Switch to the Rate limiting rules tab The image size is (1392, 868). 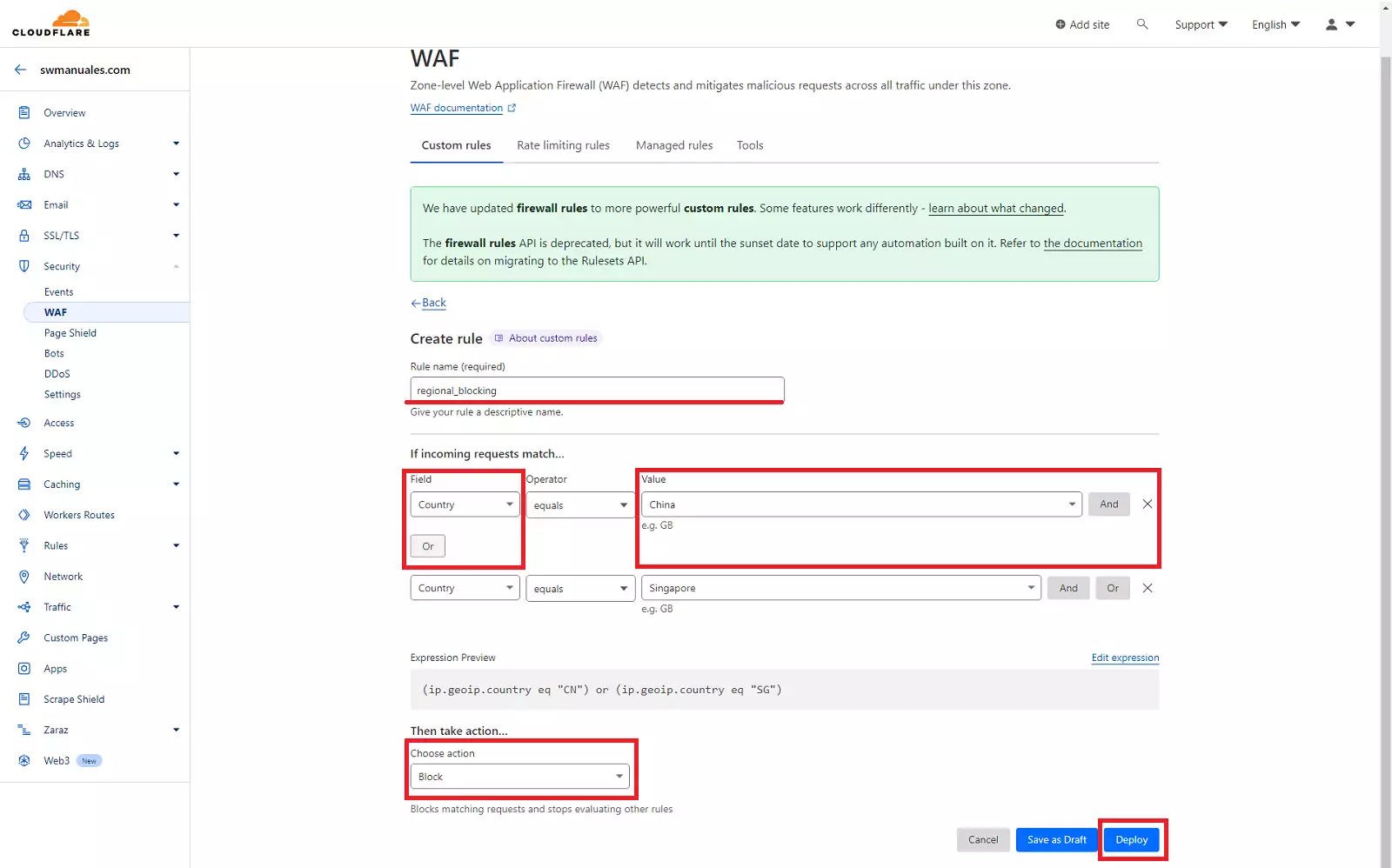pos(563,145)
